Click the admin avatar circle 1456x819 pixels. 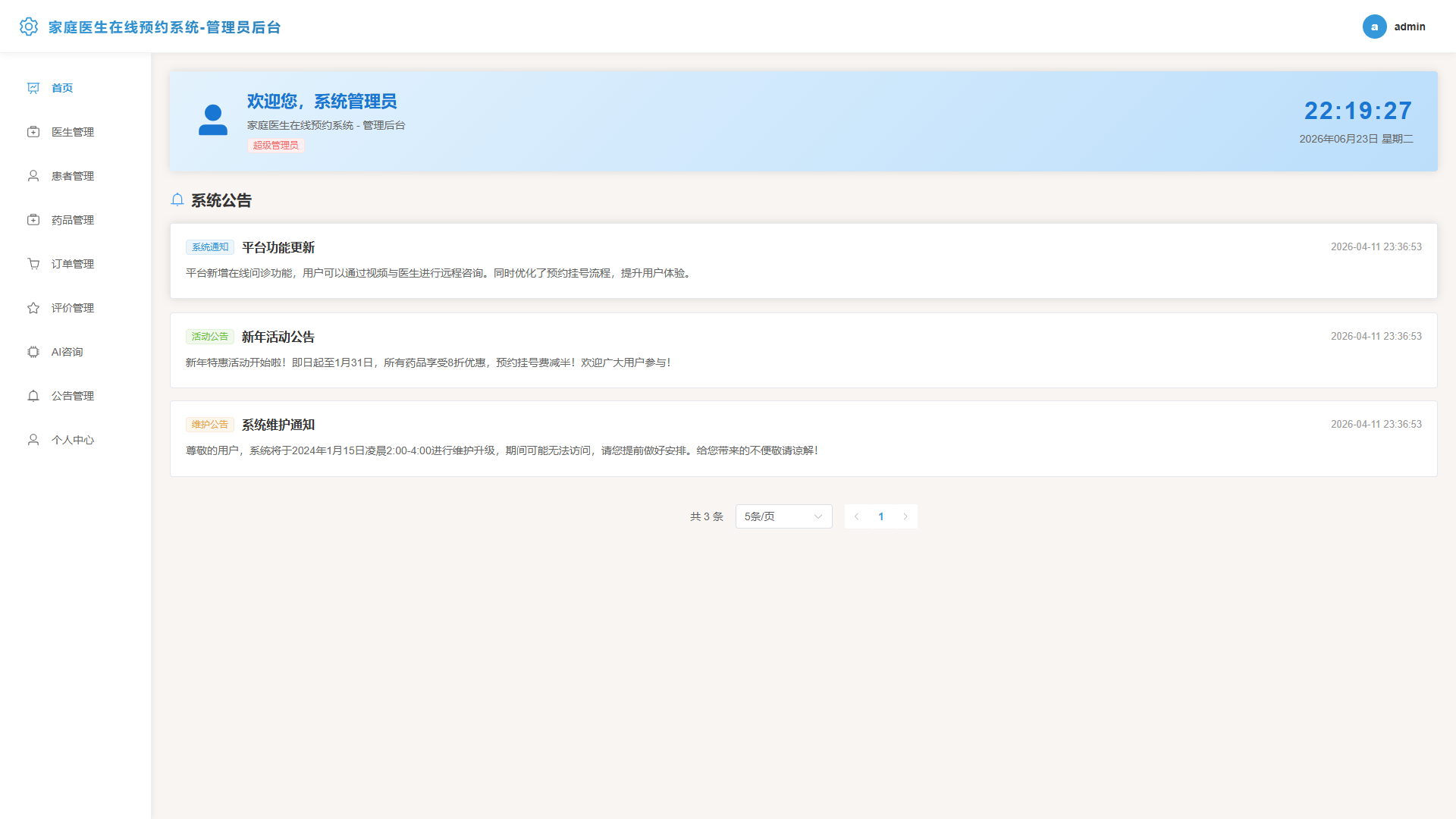pos(1374,27)
